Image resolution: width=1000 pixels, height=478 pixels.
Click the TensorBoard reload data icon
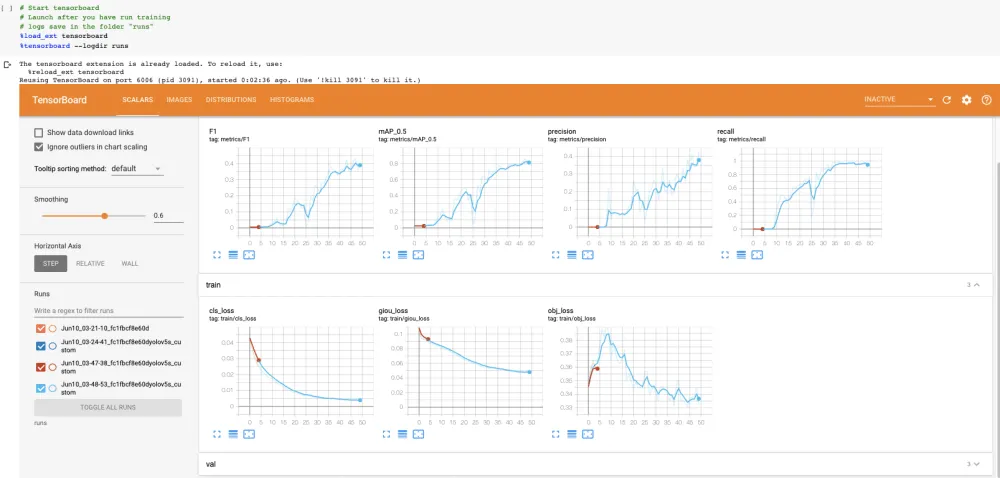(x=946, y=100)
